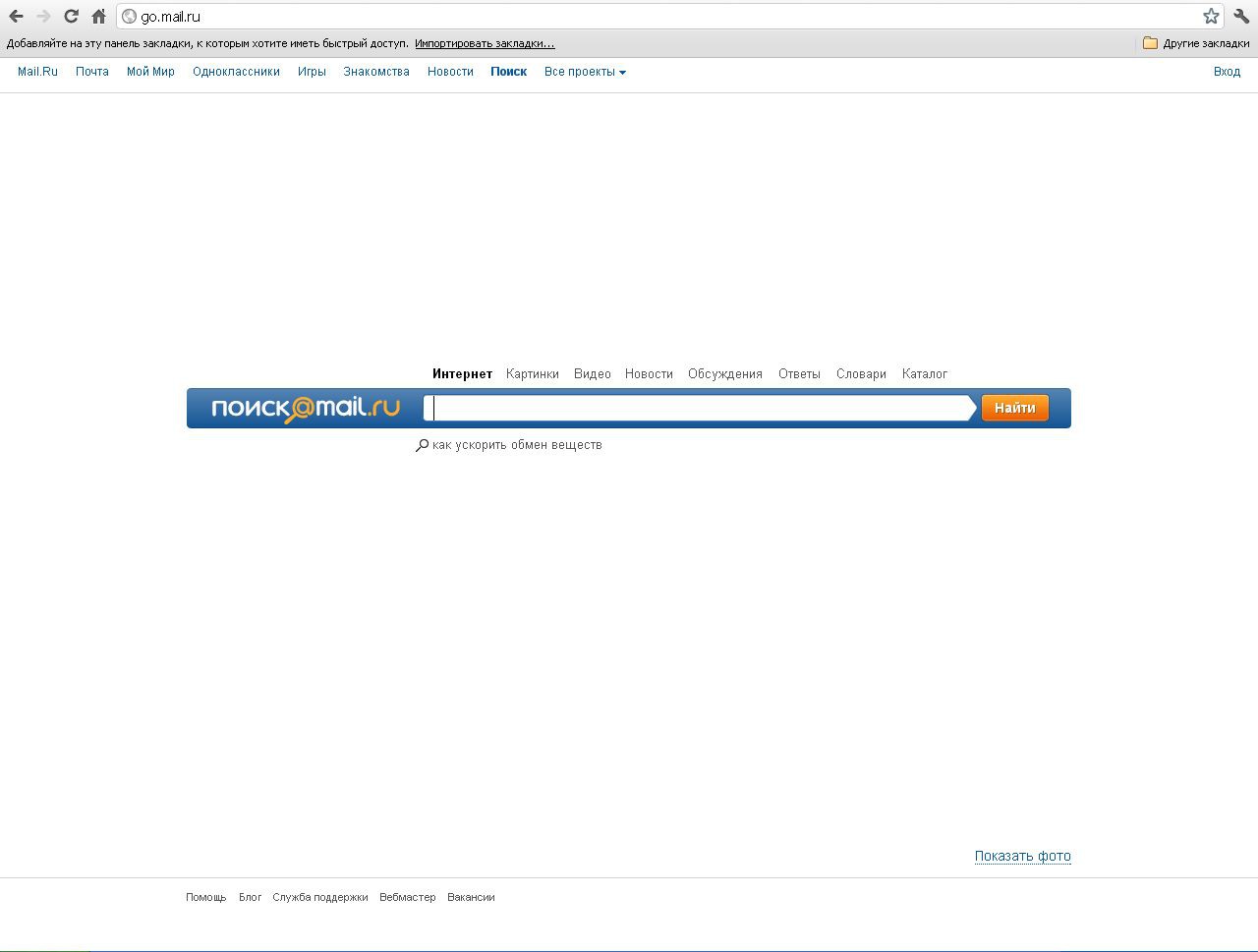The width and height of the screenshot is (1258, 952).
Task: Open the Другие закладки bookmarks folder
Action: coord(1196,43)
